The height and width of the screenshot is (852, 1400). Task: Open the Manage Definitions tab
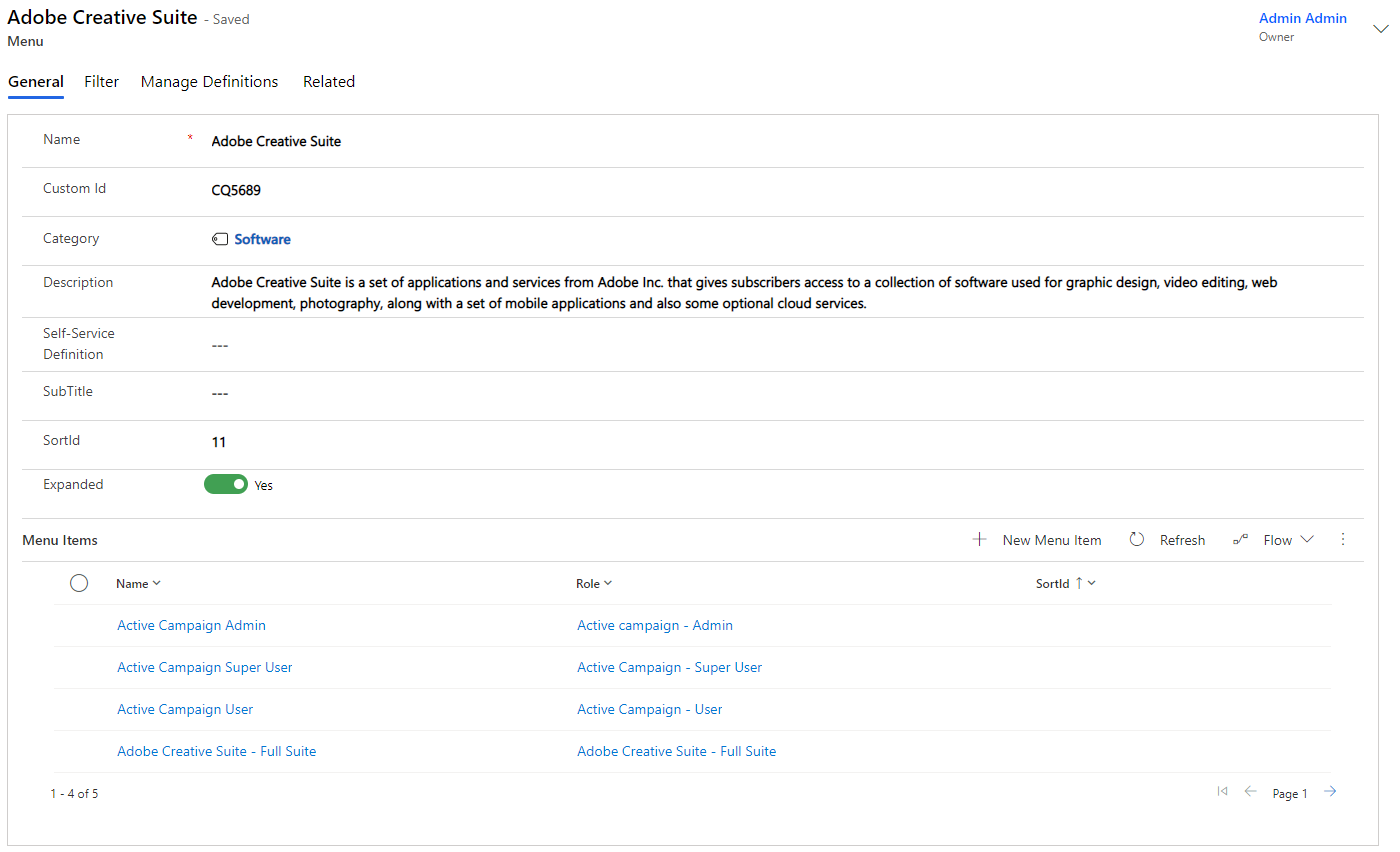point(209,82)
